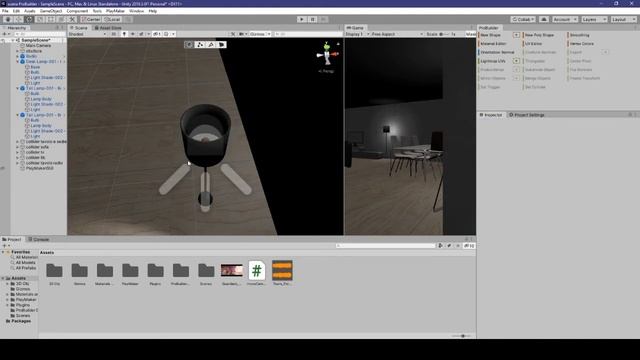Viewport: 640px width, 360px height.
Task: Select the Move tool in Unity toolbar
Action: (x=19, y=20)
